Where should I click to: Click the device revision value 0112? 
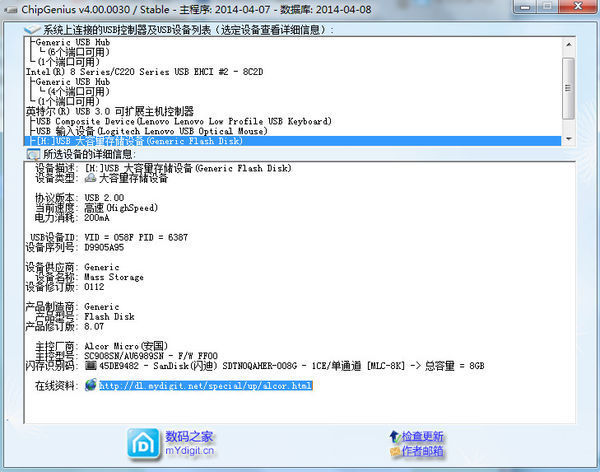[94, 287]
